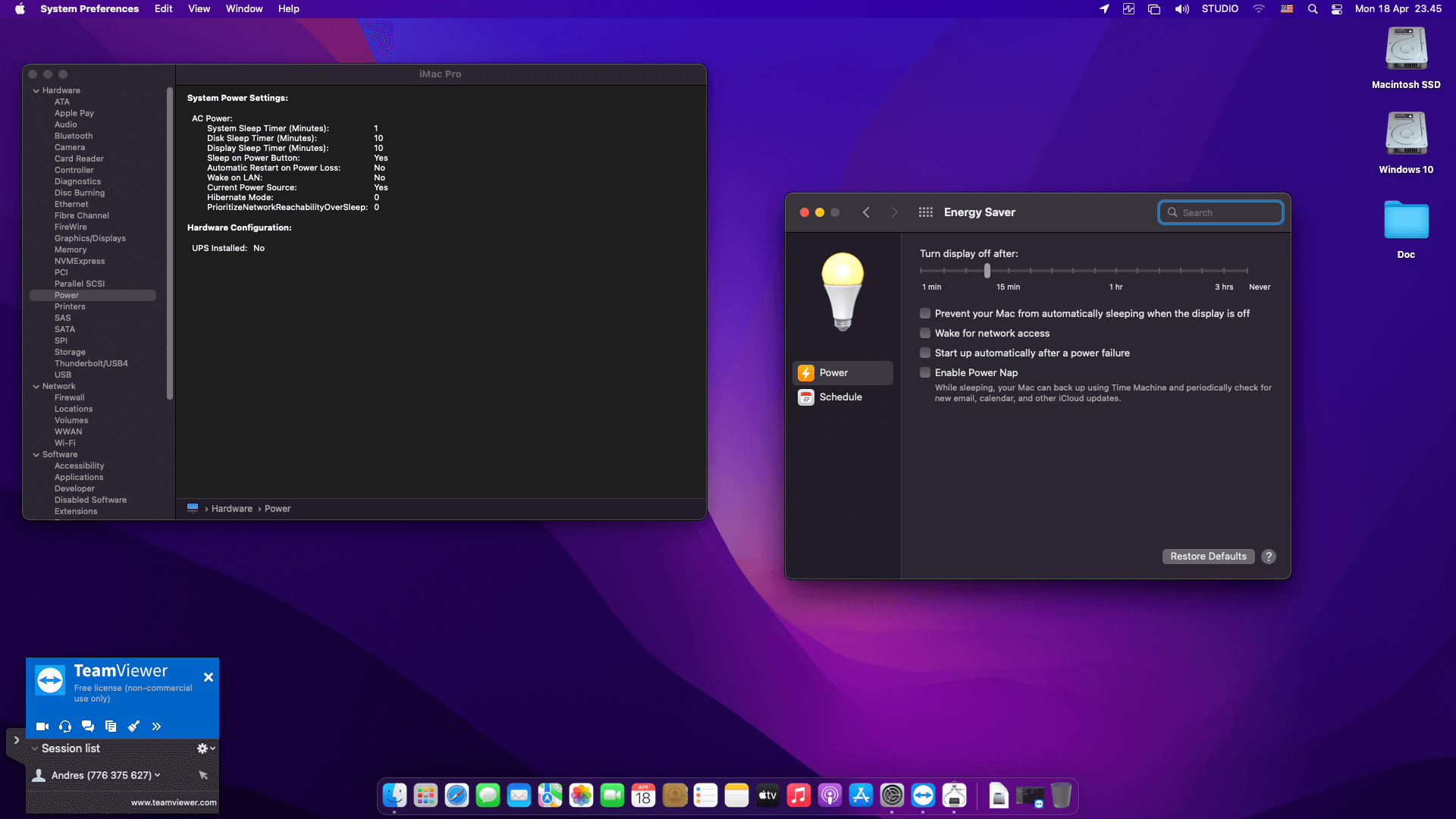
Task: Open App Store in Dock
Action: pos(861,795)
